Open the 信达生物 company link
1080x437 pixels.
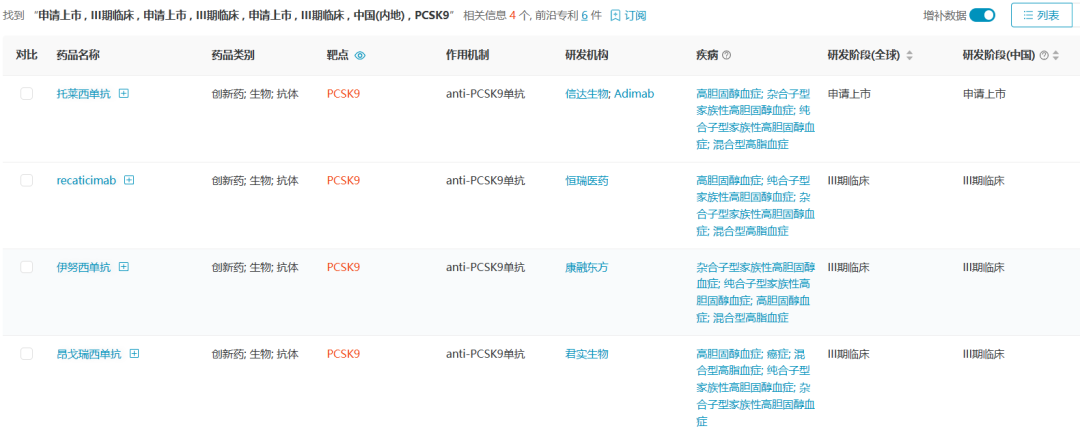(587, 94)
